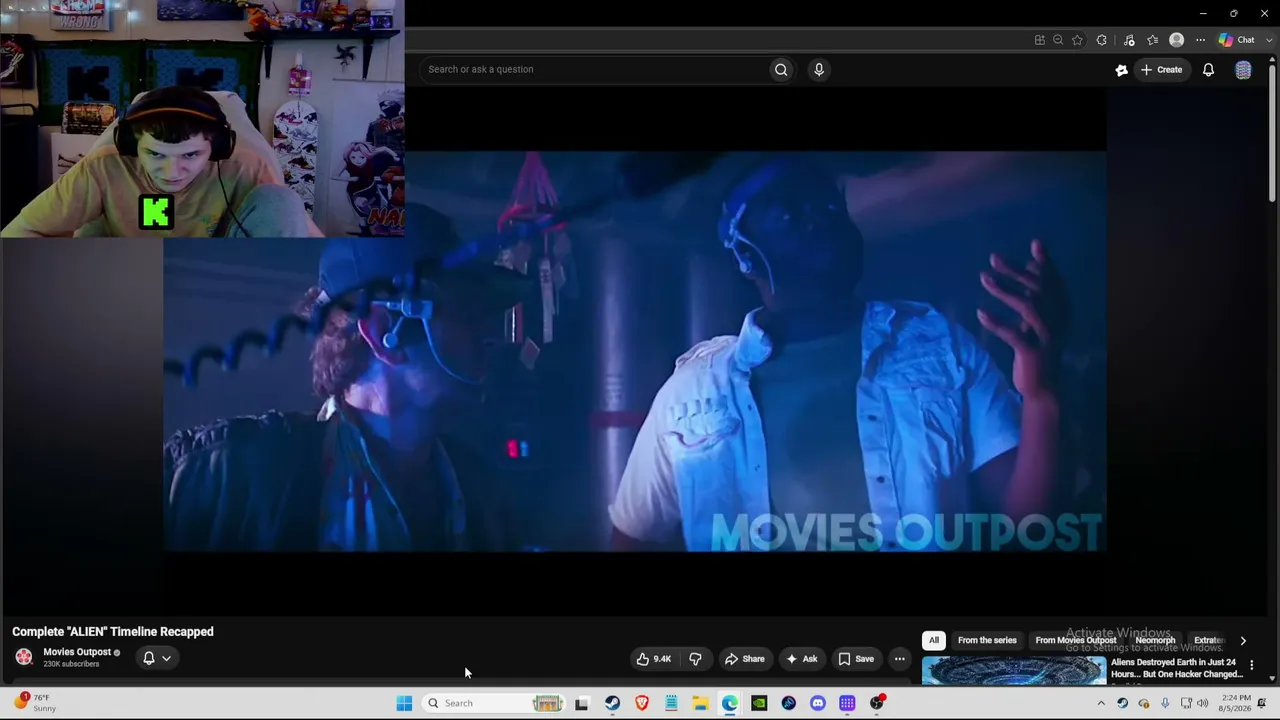Open the favorites list
Viewport: 1280px width, 720px height.
1153,40
